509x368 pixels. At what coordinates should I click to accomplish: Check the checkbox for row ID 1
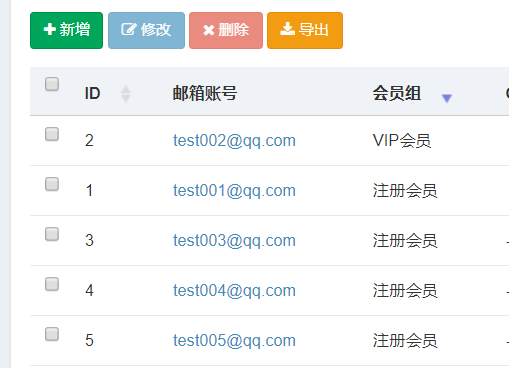coord(52,184)
